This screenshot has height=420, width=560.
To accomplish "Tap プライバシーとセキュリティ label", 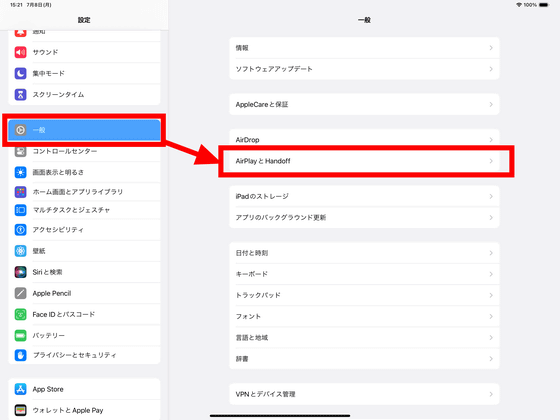I will click(74, 355).
